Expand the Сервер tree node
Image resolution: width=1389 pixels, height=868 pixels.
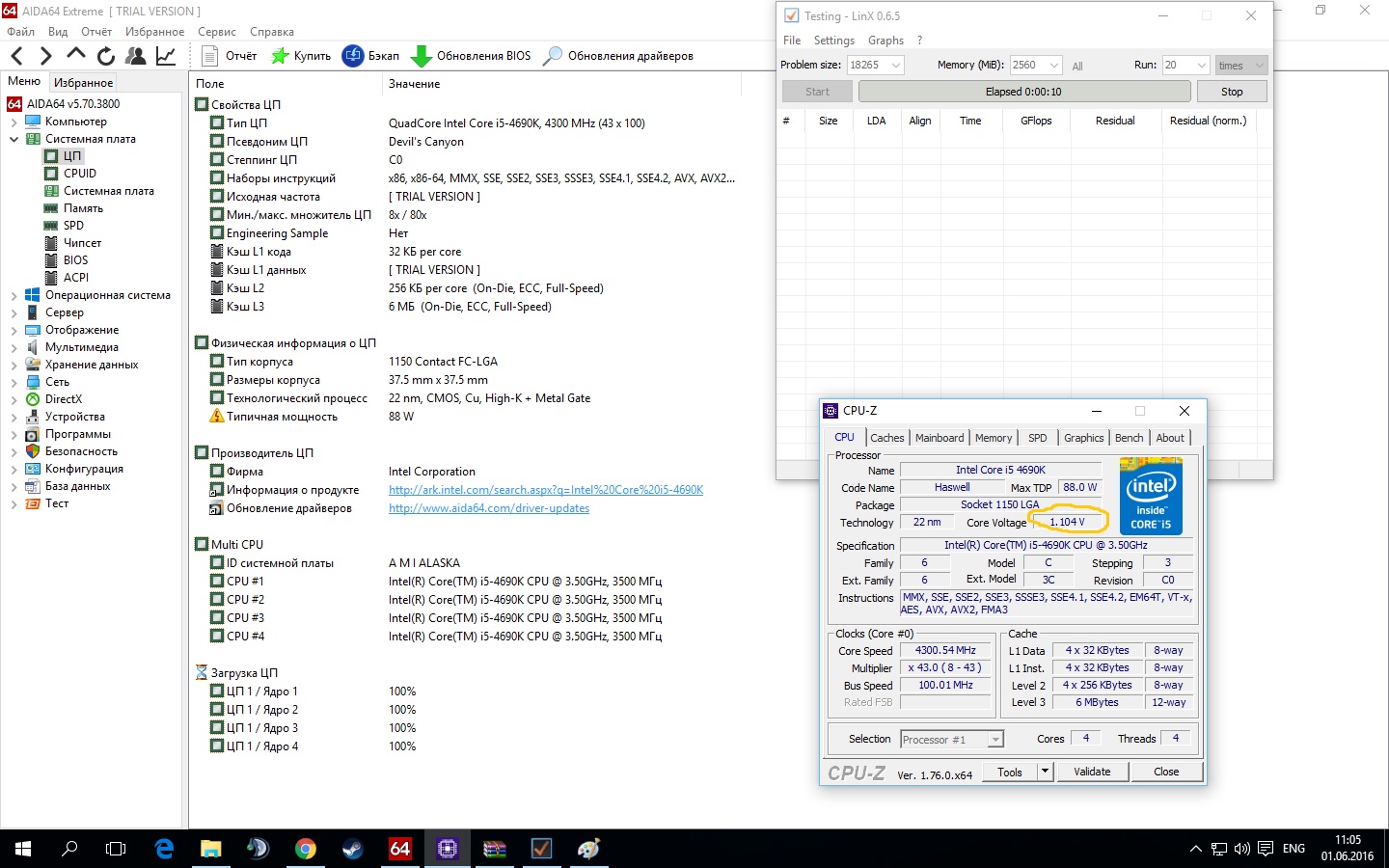tap(14, 313)
